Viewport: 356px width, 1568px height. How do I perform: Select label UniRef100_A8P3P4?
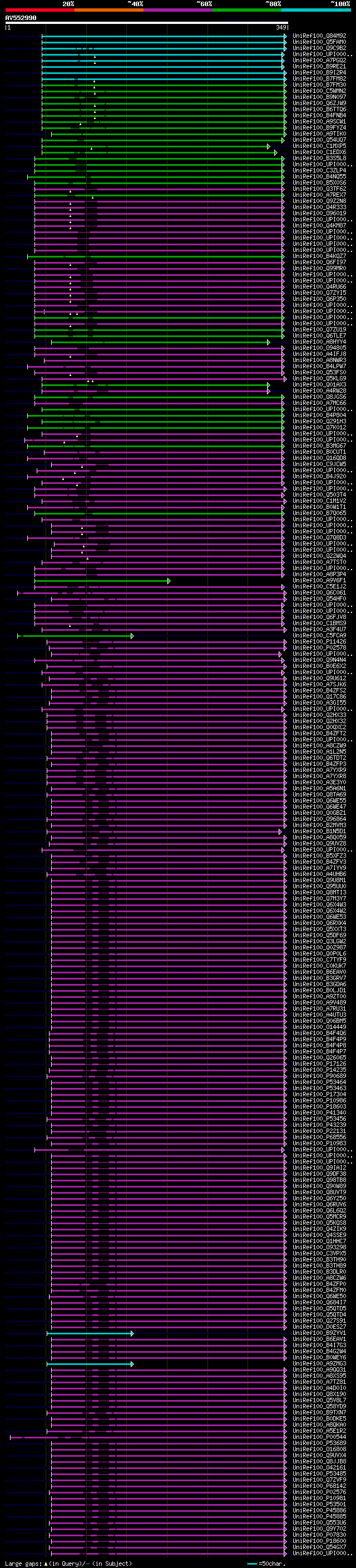[319, 575]
